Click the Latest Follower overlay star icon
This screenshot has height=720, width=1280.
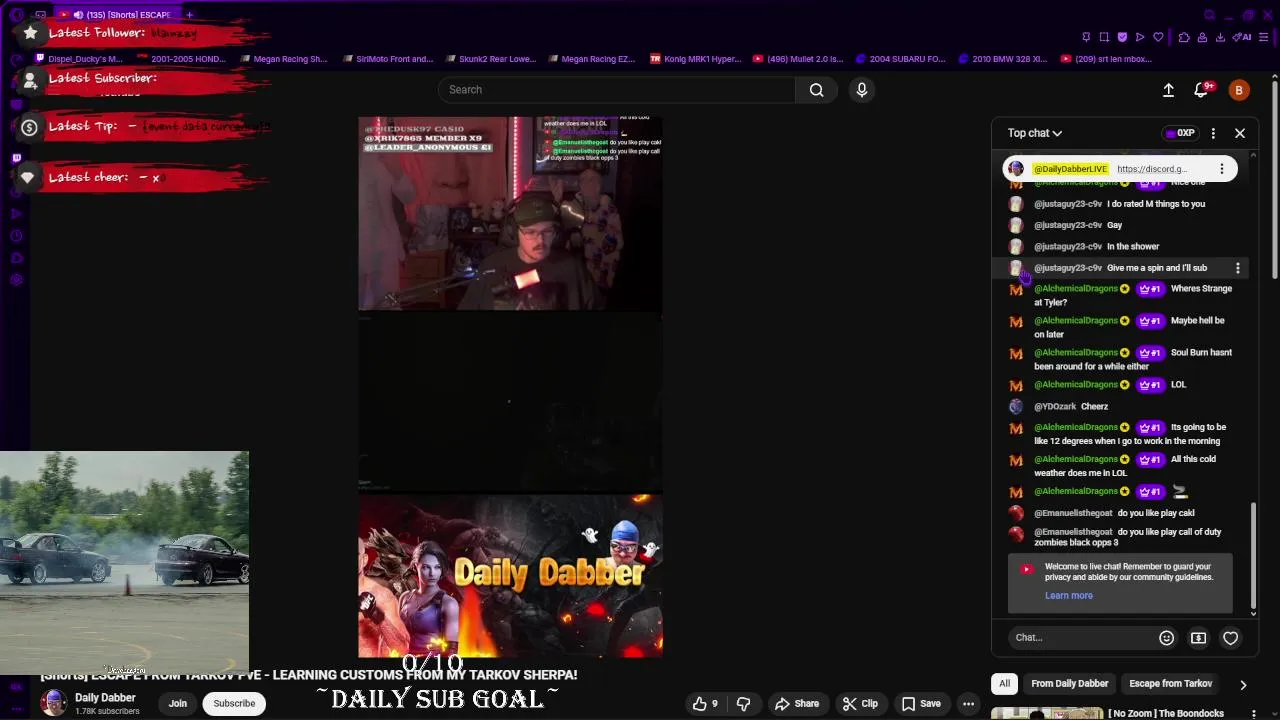pyautogui.click(x=30, y=33)
